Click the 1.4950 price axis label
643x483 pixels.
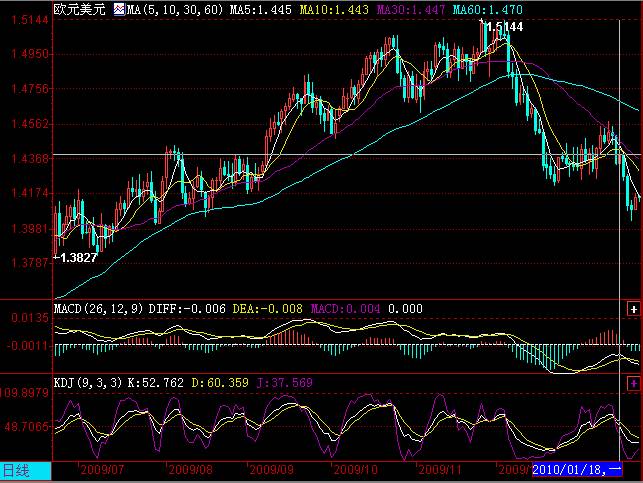[x=30, y=54]
